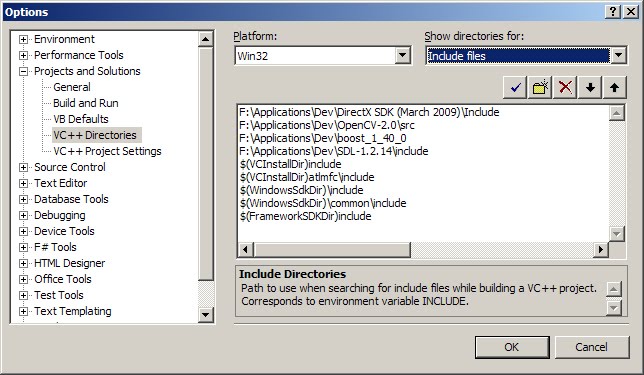Open the Show directories for dropdown
This screenshot has width=644, height=375.
tap(619, 55)
